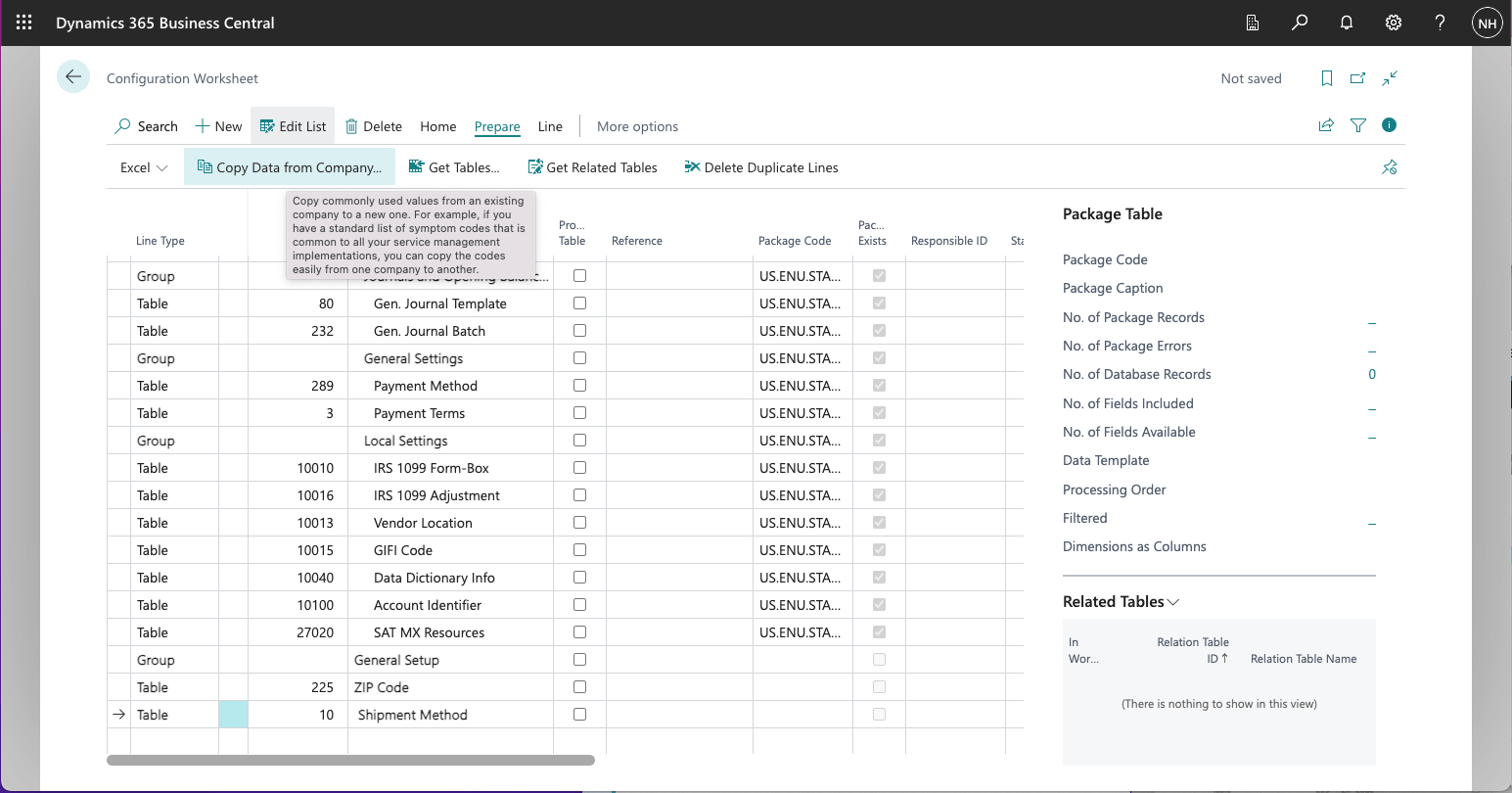1512x793 pixels.
Task: Expand the Excel dropdown menu
Action: click(144, 167)
